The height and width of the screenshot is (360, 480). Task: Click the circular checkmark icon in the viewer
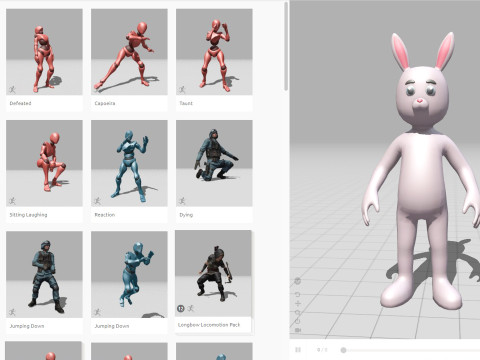pos(298,281)
